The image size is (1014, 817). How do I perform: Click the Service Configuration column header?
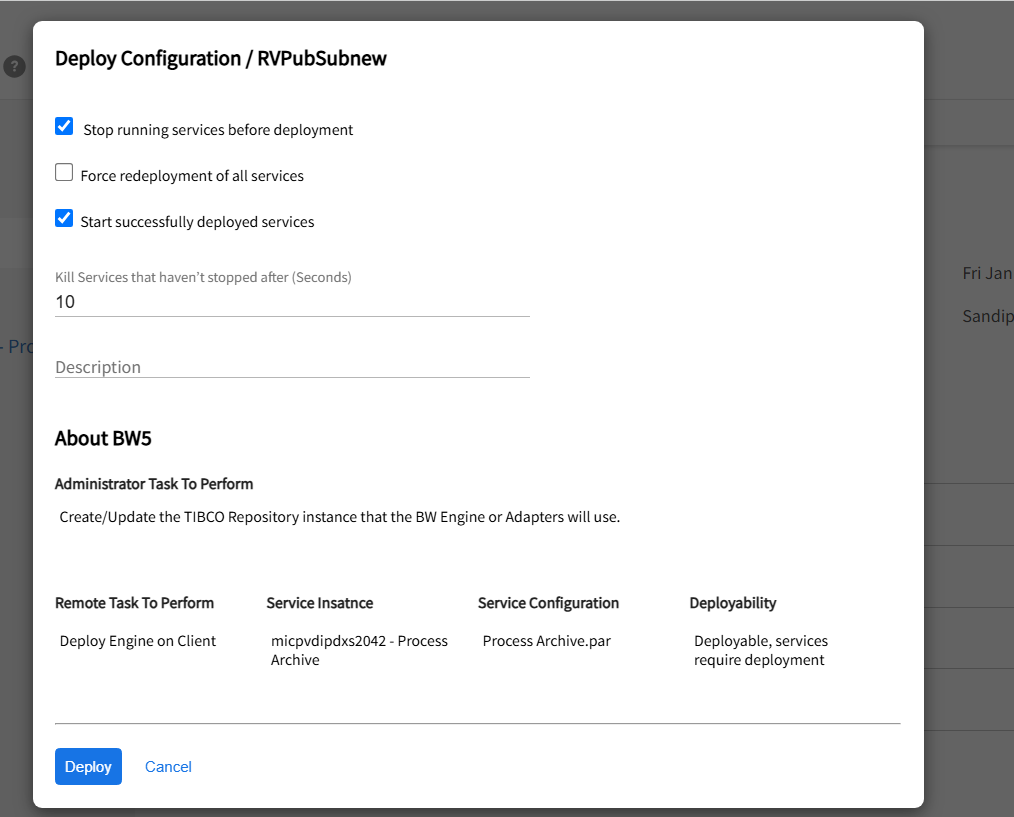coord(548,603)
